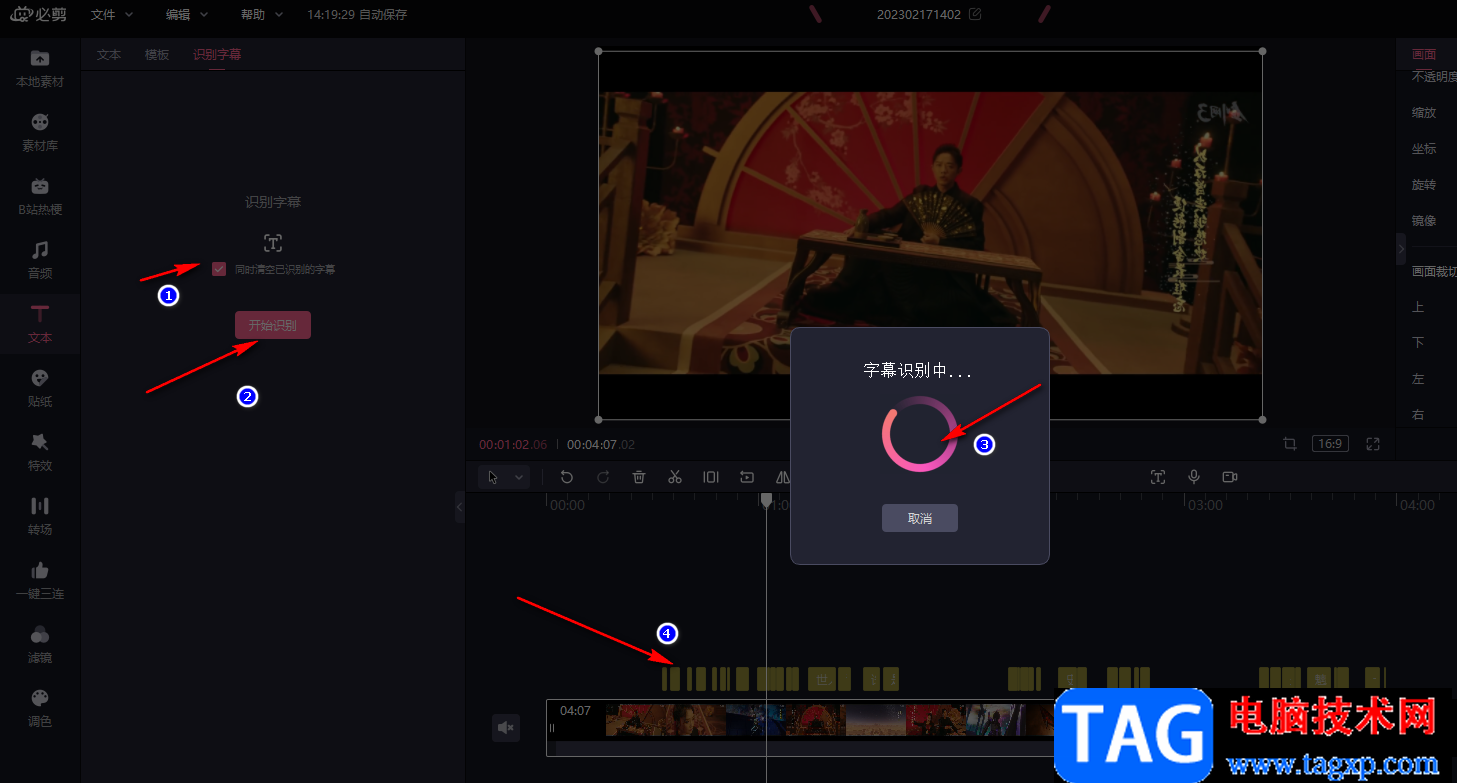The width and height of the screenshot is (1457, 783).
Task: Click the 必剪 app logo
Action: pyautogui.click(x=37, y=14)
